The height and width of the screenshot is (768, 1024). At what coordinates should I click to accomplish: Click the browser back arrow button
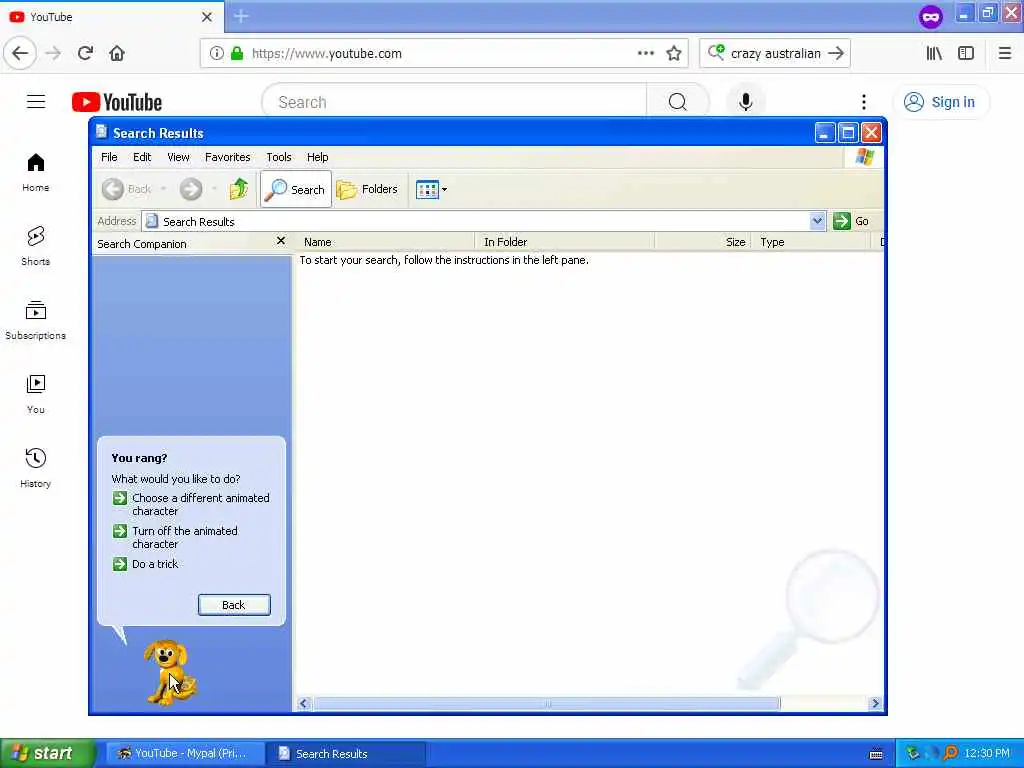pyautogui.click(x=20, y=53)
